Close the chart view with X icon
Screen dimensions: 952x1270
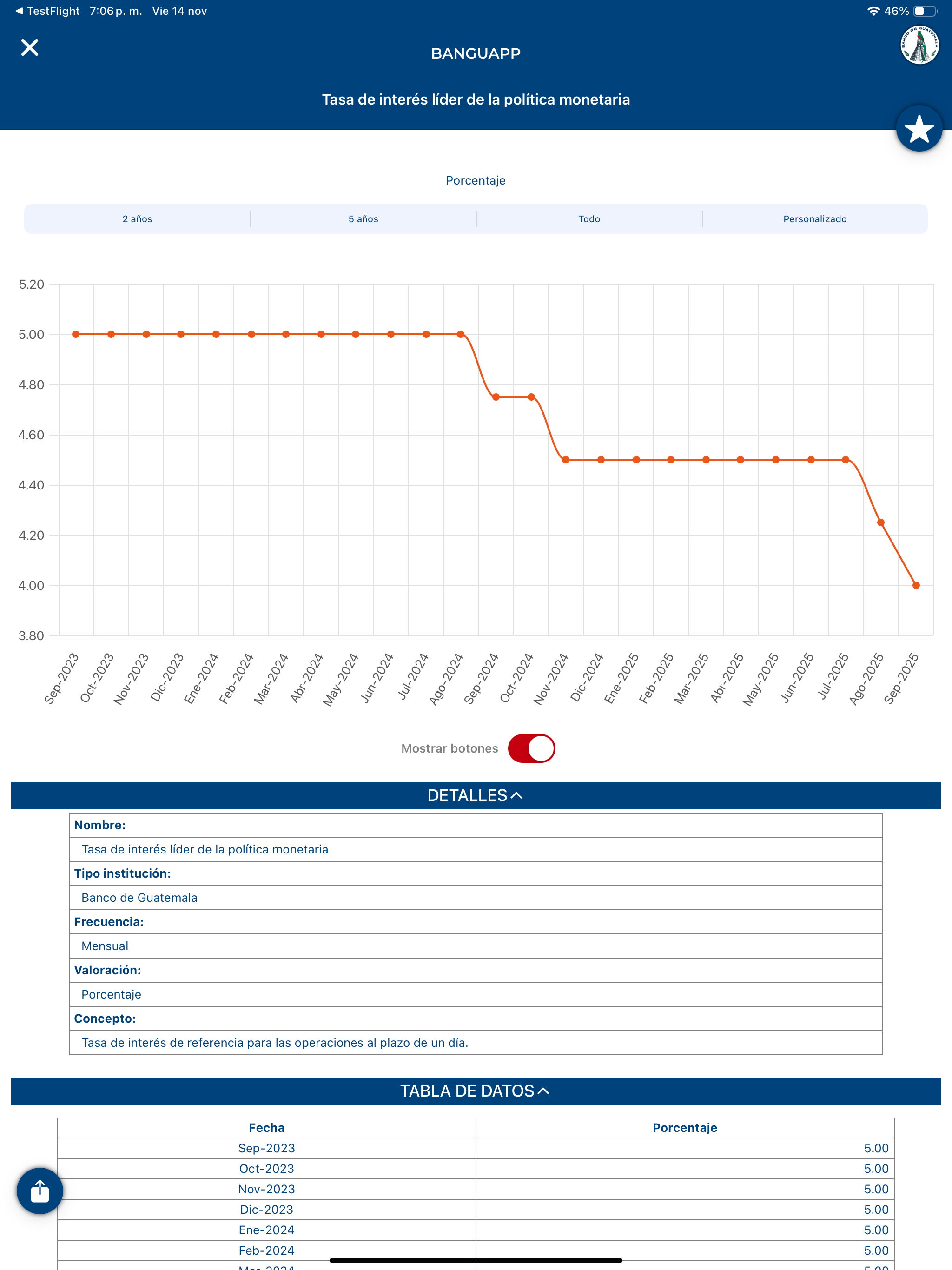point(30,48)
